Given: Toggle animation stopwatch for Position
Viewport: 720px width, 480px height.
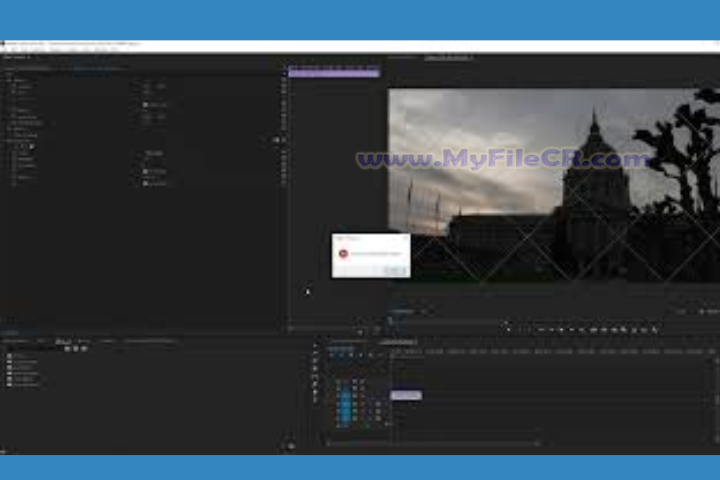Looking at the screenshot, I should pos(14,86).
